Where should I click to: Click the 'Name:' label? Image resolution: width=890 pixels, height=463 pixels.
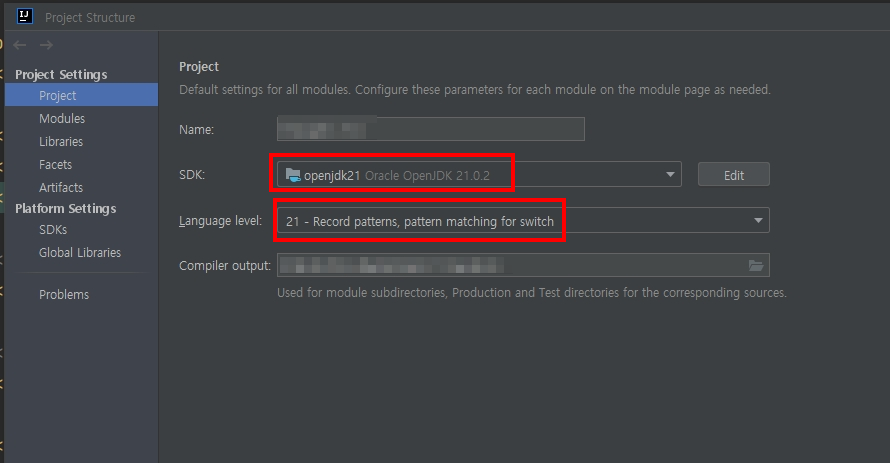tap(196, 129)
